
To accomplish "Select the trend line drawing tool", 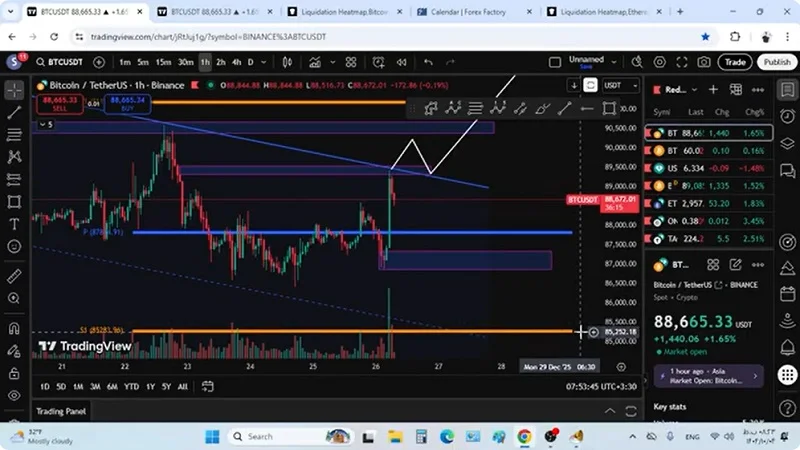I will tap(14, 112).
